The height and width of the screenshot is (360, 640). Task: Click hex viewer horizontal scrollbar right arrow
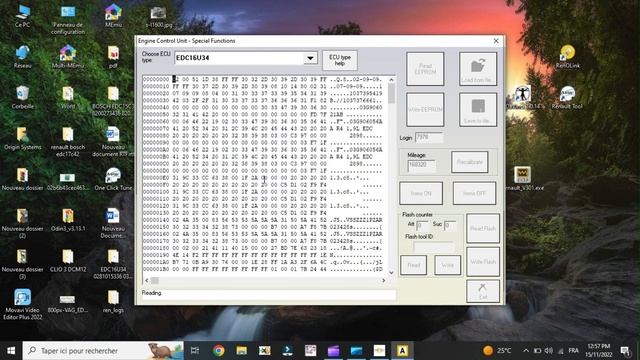coord(383,280)
